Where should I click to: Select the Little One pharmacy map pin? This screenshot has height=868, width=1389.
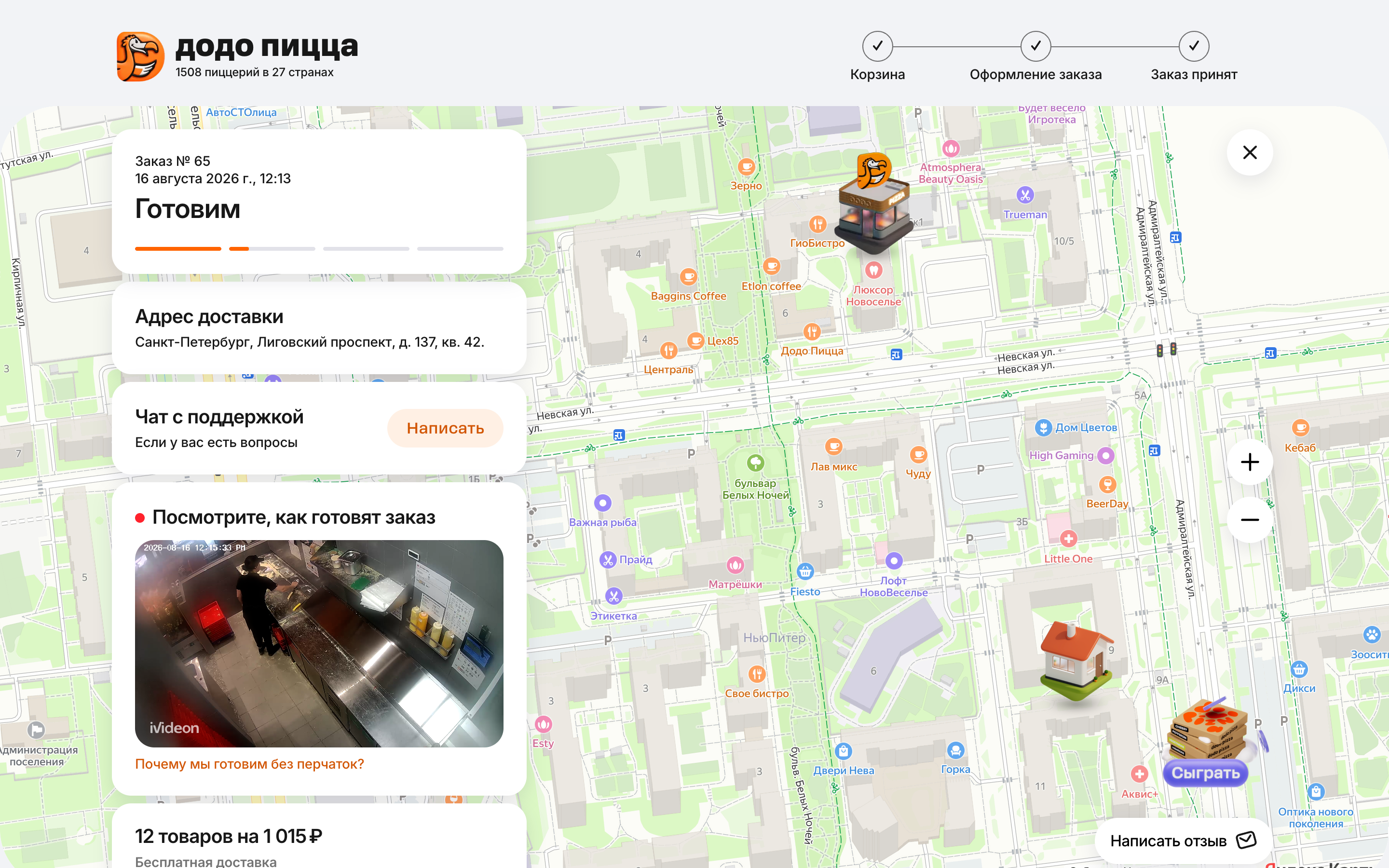click(1068, 539)
